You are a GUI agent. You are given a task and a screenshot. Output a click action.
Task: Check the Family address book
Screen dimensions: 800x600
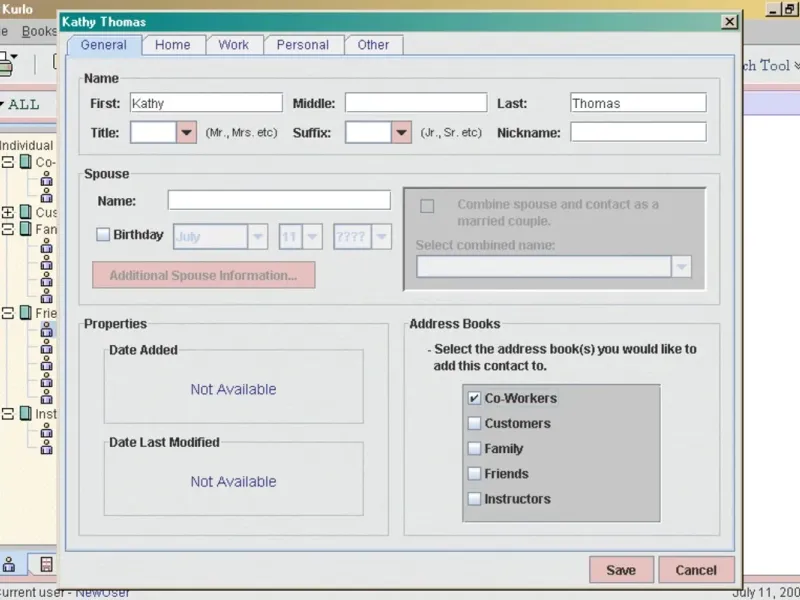[x=474, y=448]
